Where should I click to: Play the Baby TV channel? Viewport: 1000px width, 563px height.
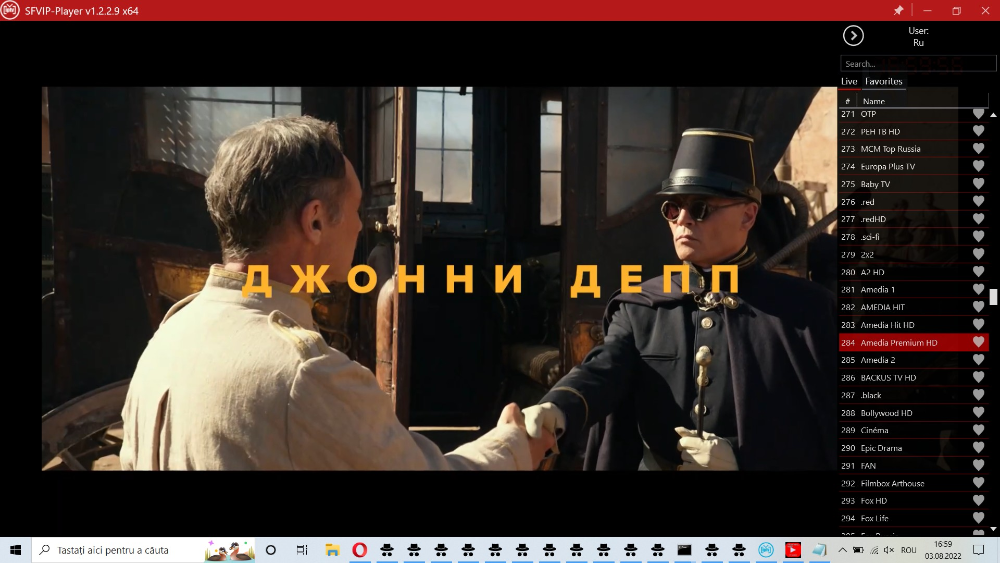click(x=913, y=184)
